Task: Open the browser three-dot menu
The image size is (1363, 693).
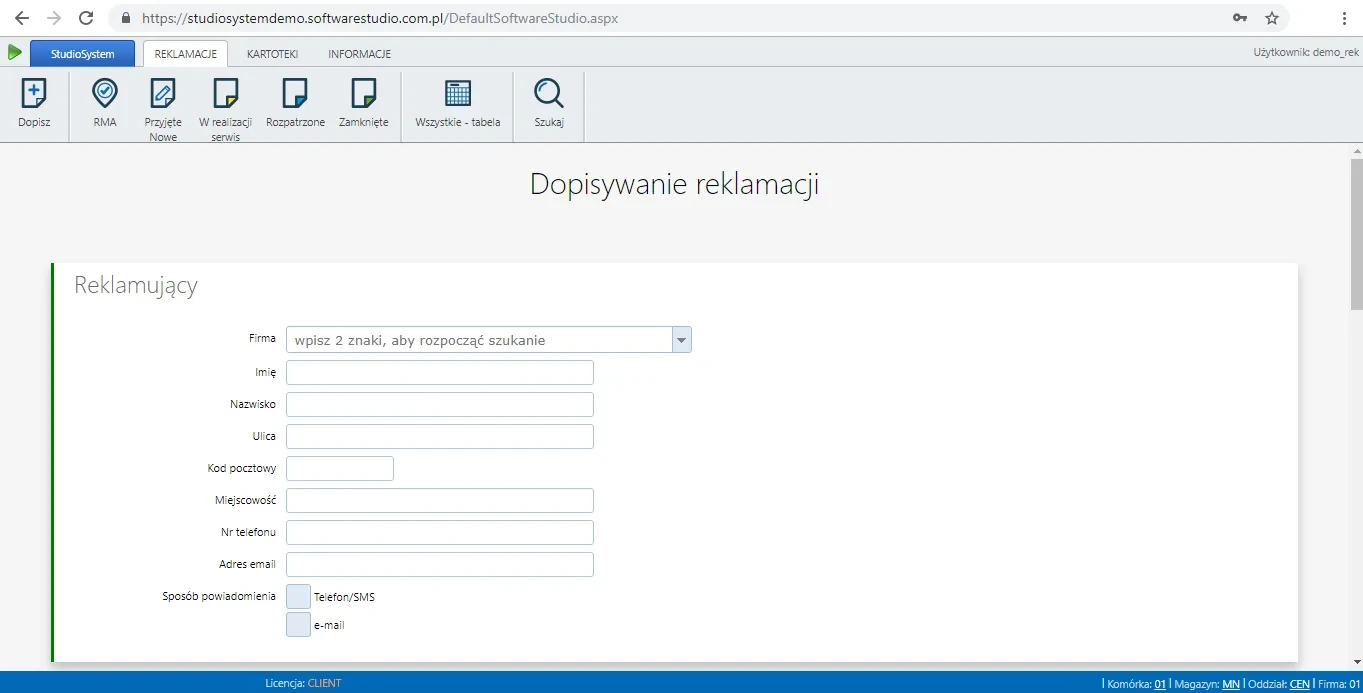Action: pyautogui.click(x=1345, y=18)
